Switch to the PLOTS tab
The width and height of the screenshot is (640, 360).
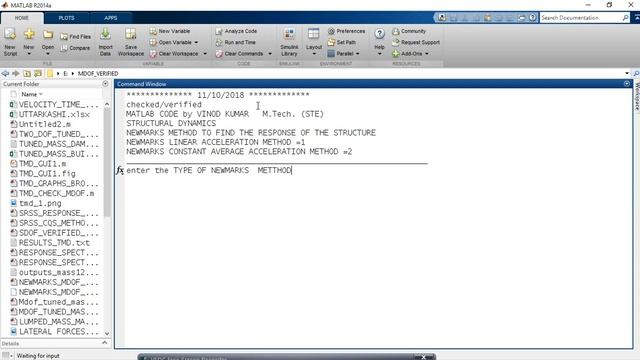[67, 18]
